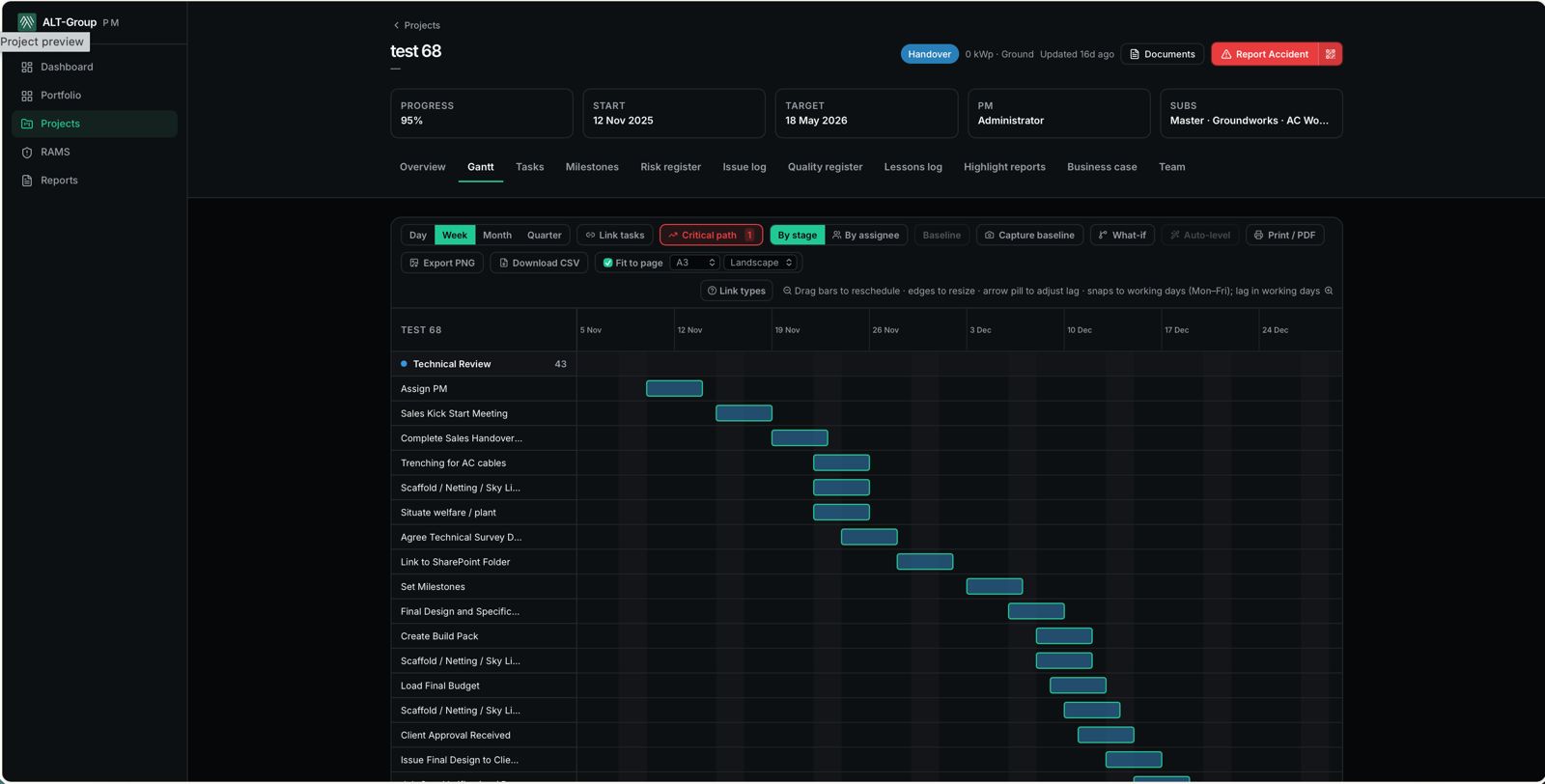Open the What-if scenario button
Screen dimensions: 1545x784
click(x=1122, y=235)
